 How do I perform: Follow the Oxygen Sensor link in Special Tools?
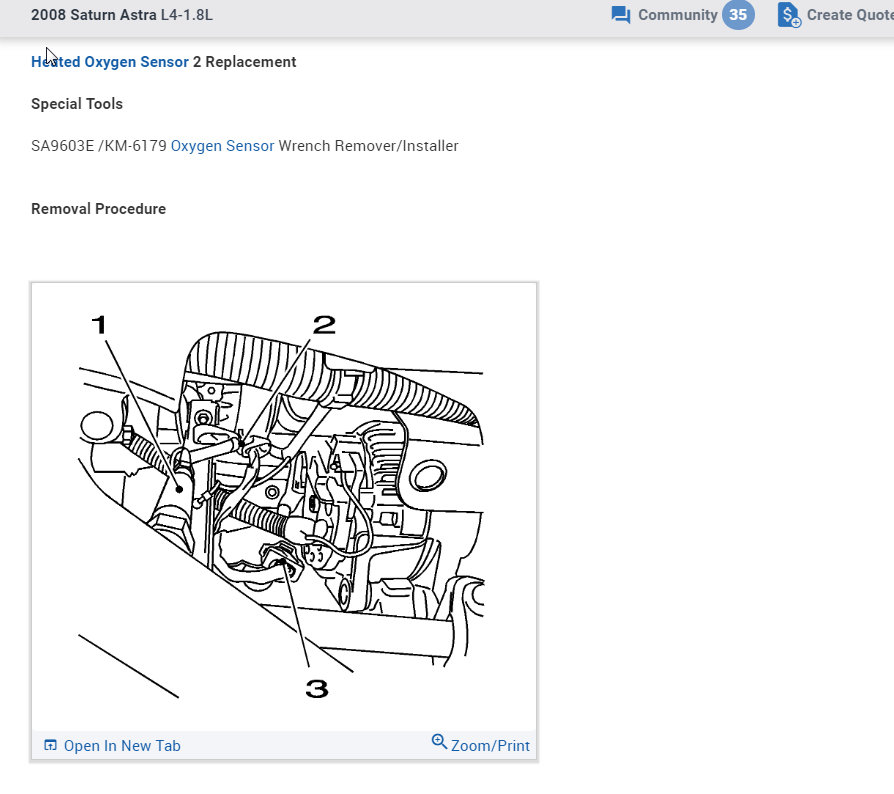tap(222, 146)
